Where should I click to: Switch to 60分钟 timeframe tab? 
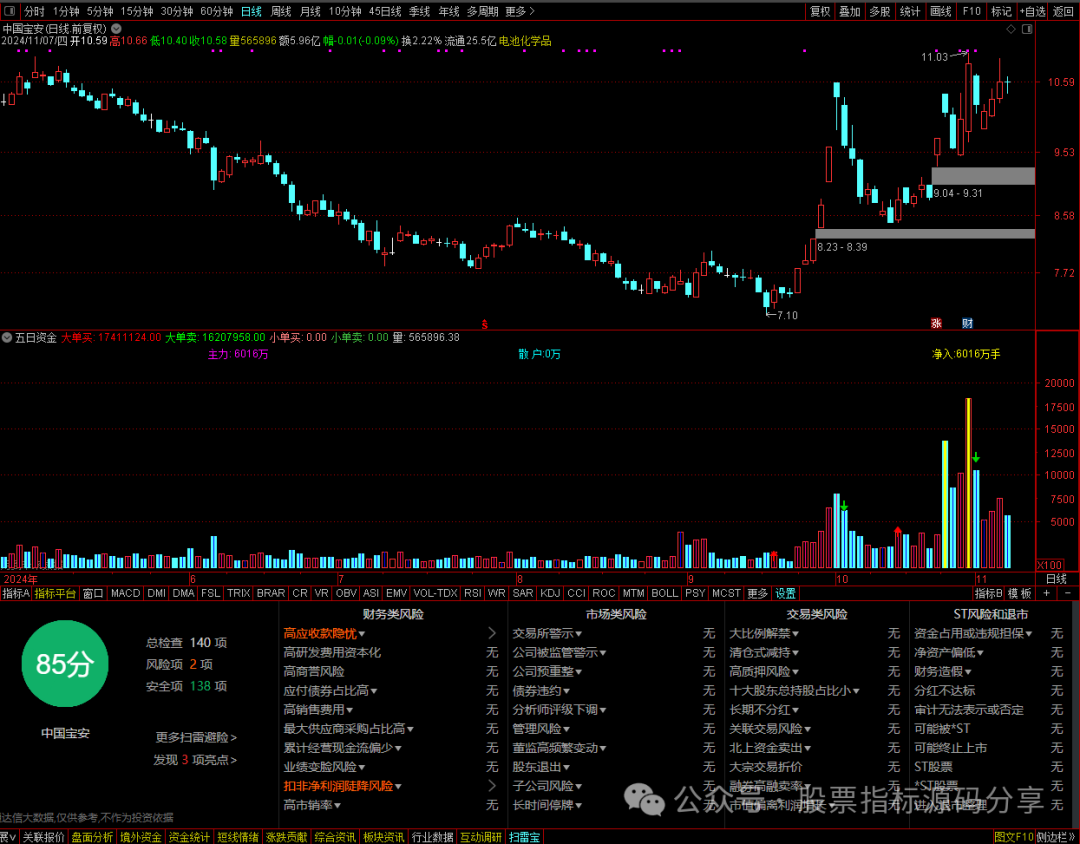216,11
